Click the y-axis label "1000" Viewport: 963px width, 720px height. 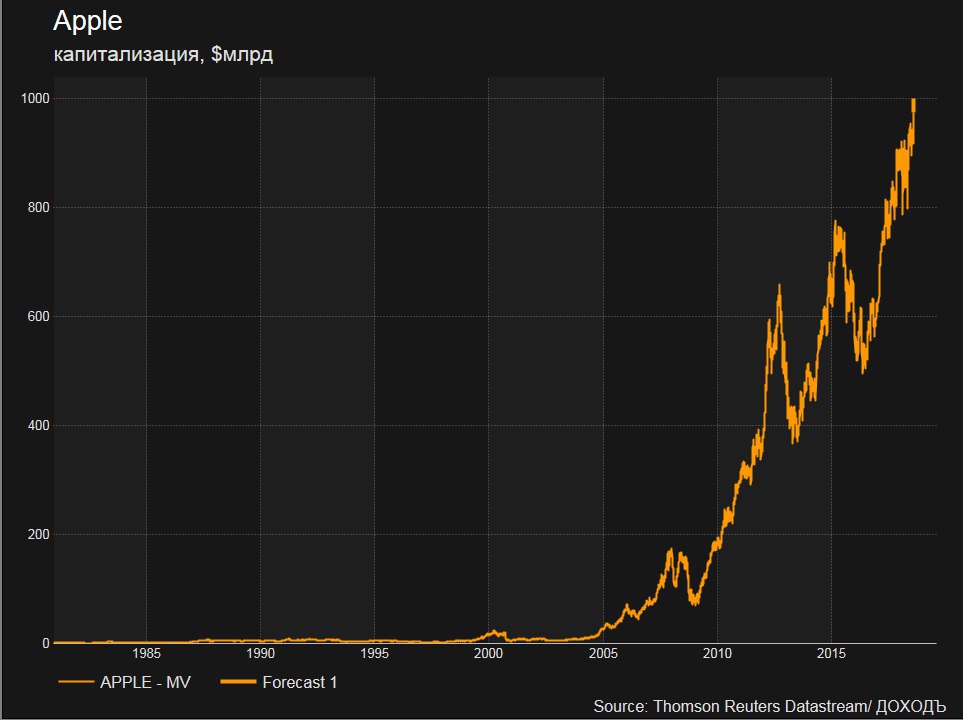(35, 98)
